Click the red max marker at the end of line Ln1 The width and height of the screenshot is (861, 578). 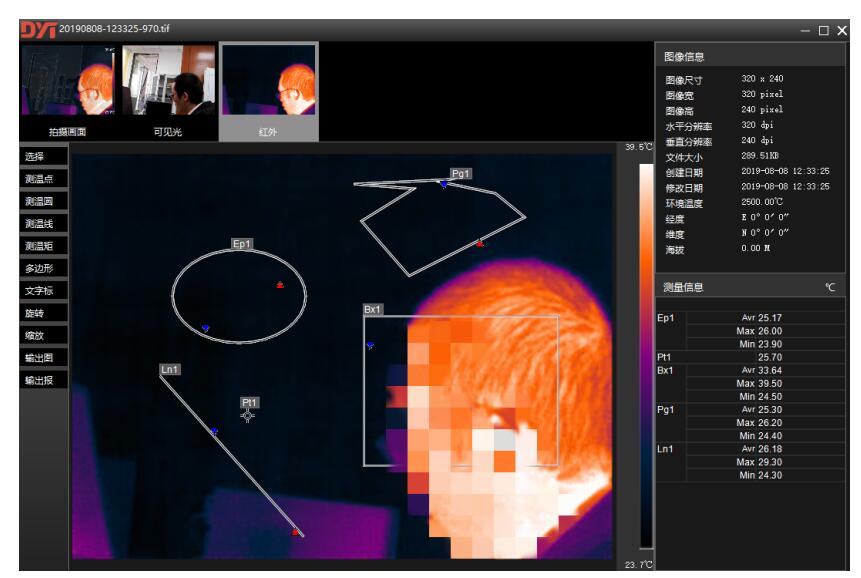click(295, 532)
